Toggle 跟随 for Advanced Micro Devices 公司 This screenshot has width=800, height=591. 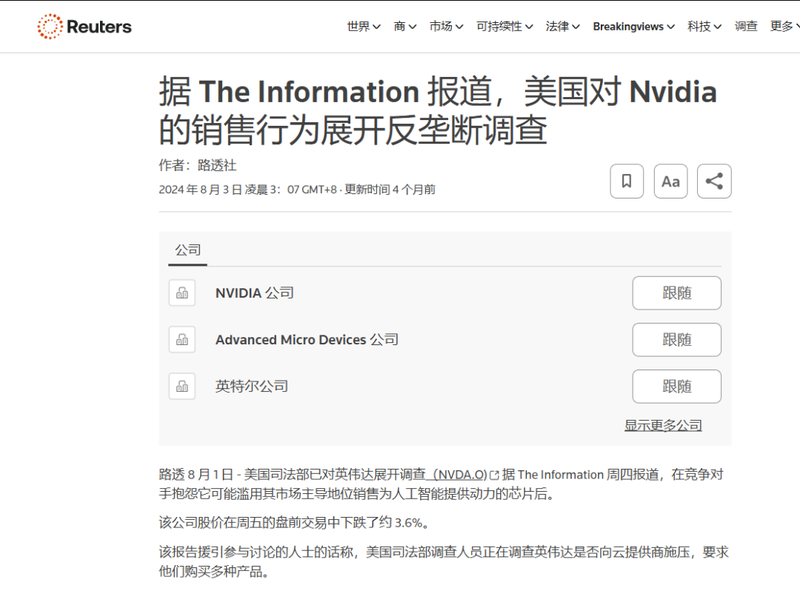(676, 340)
